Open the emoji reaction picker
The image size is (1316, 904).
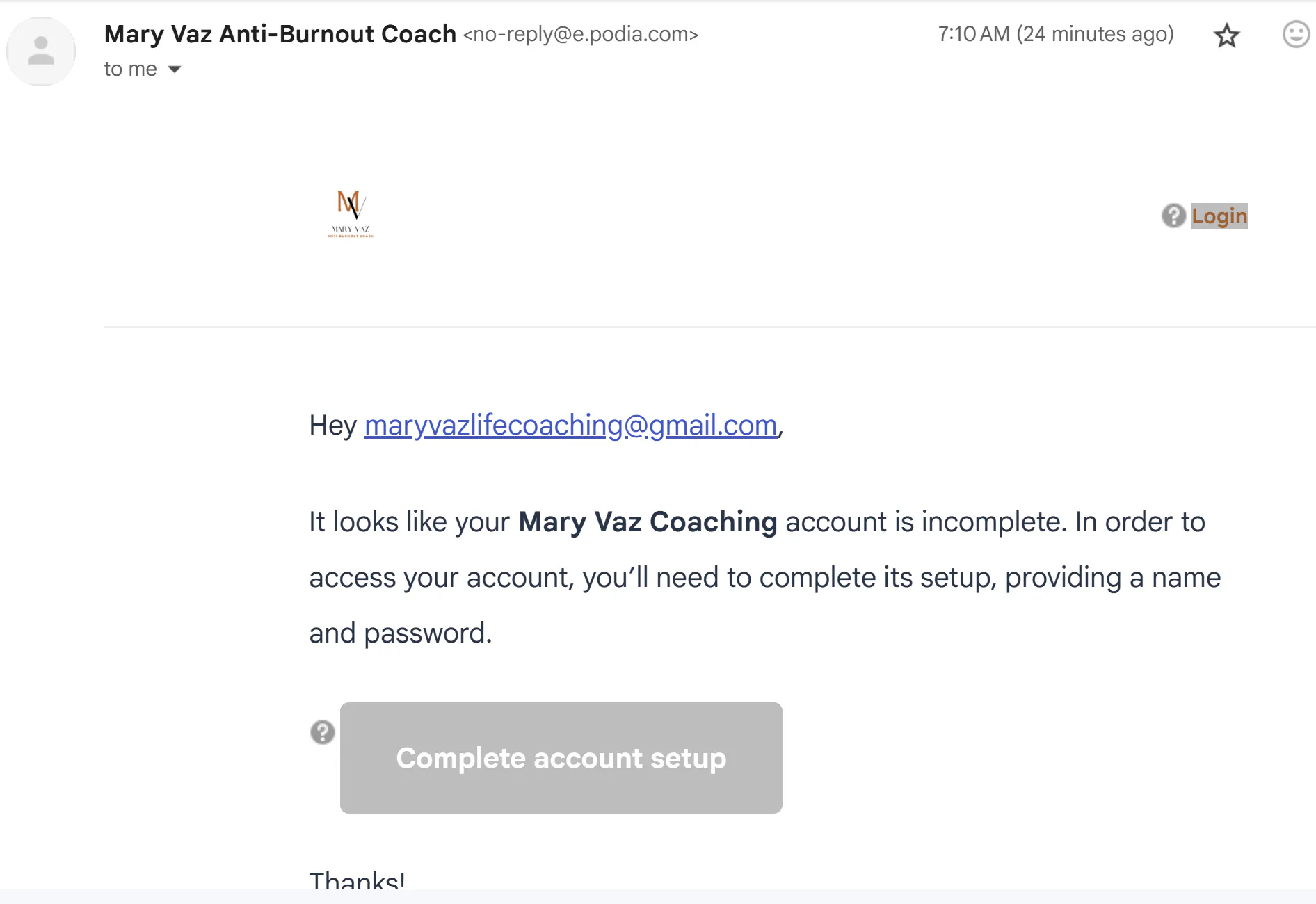(x=1295, y=34)
